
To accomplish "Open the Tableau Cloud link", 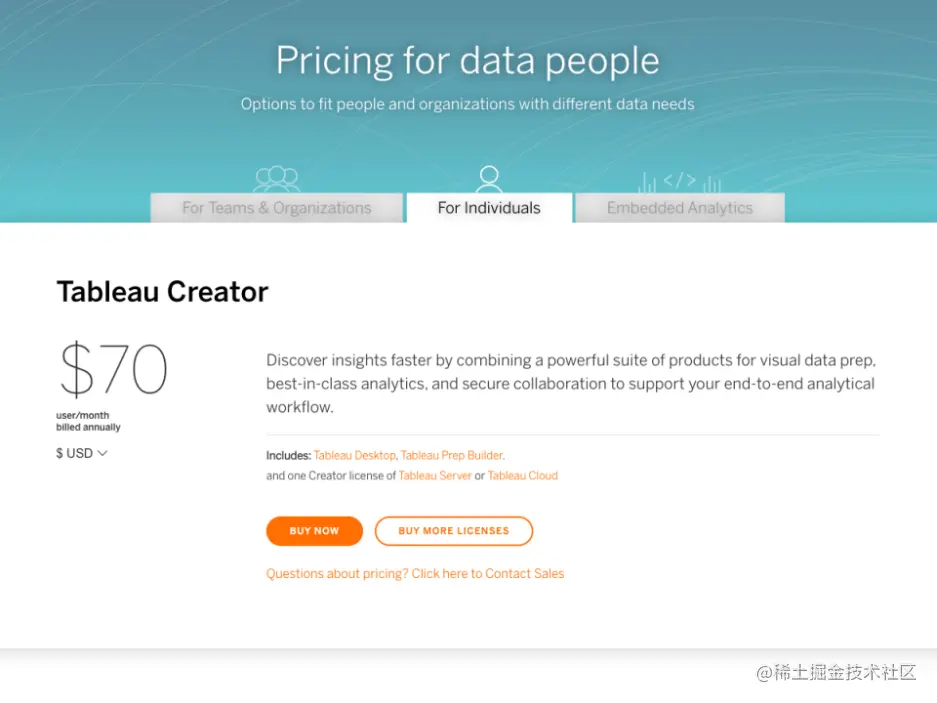I will [x=523, y=476].
